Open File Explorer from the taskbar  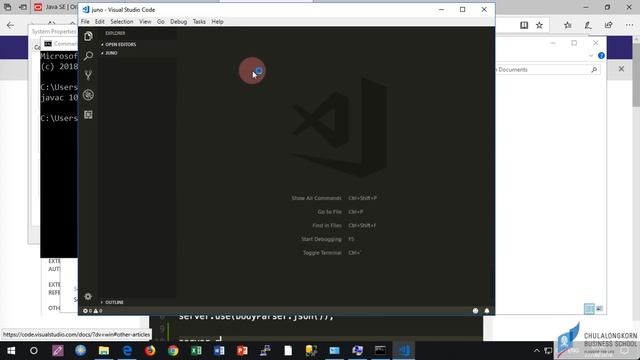pos(104,351)
